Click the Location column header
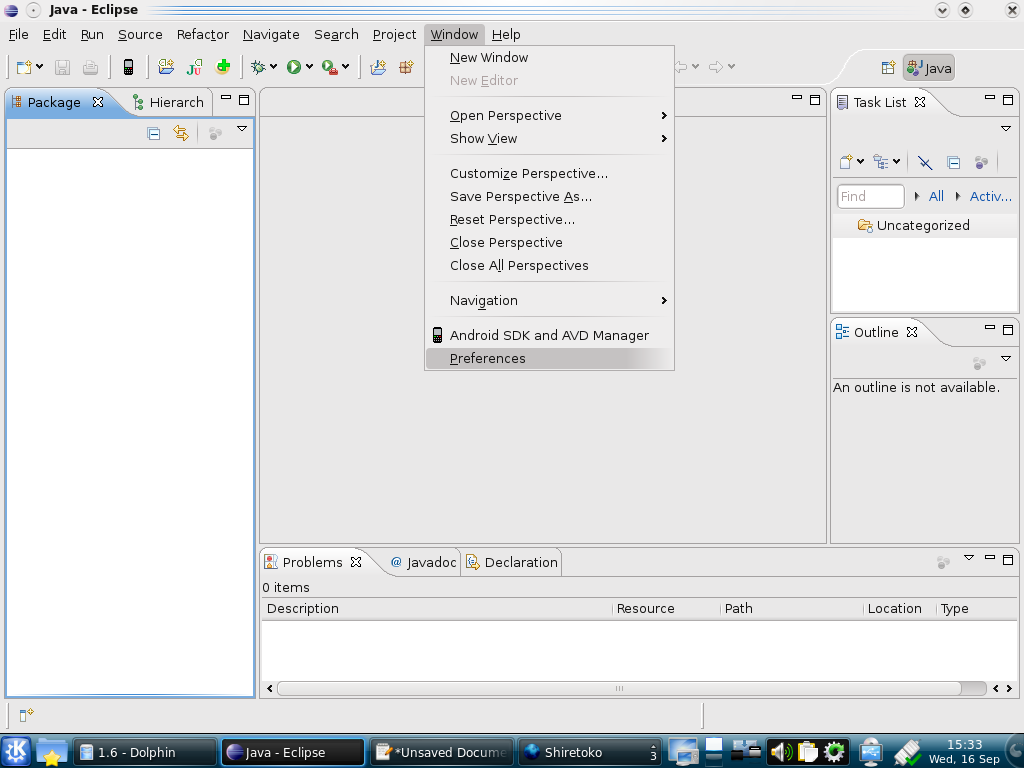This screenshot has height=768, width=1024. [x=899, y=609]
